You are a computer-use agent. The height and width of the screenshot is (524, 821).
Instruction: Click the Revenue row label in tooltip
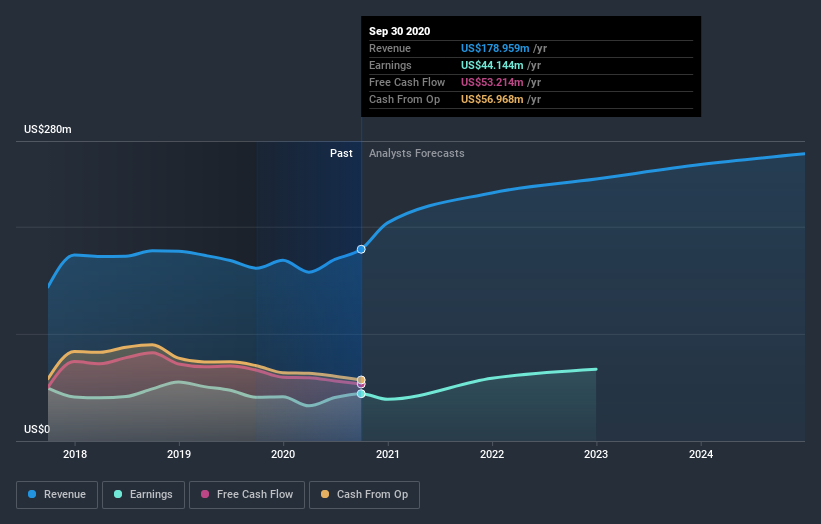(x=390, y=48)
